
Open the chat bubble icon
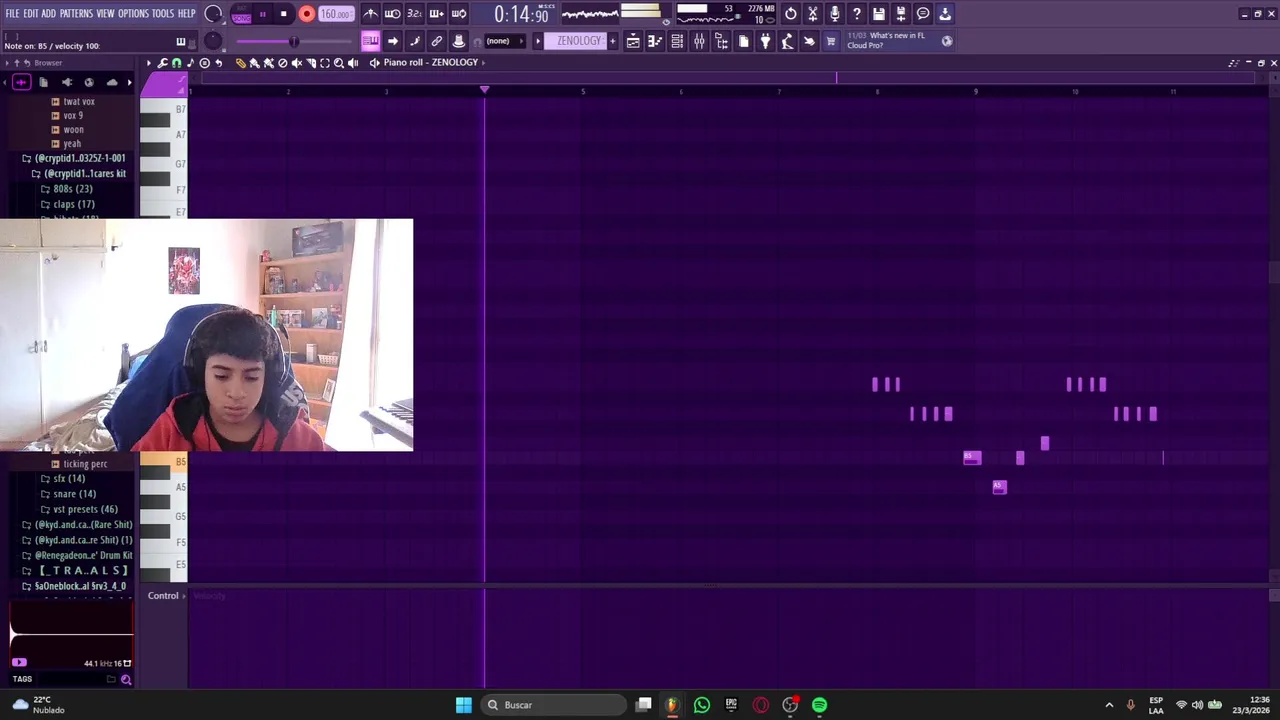click(923, 14)
